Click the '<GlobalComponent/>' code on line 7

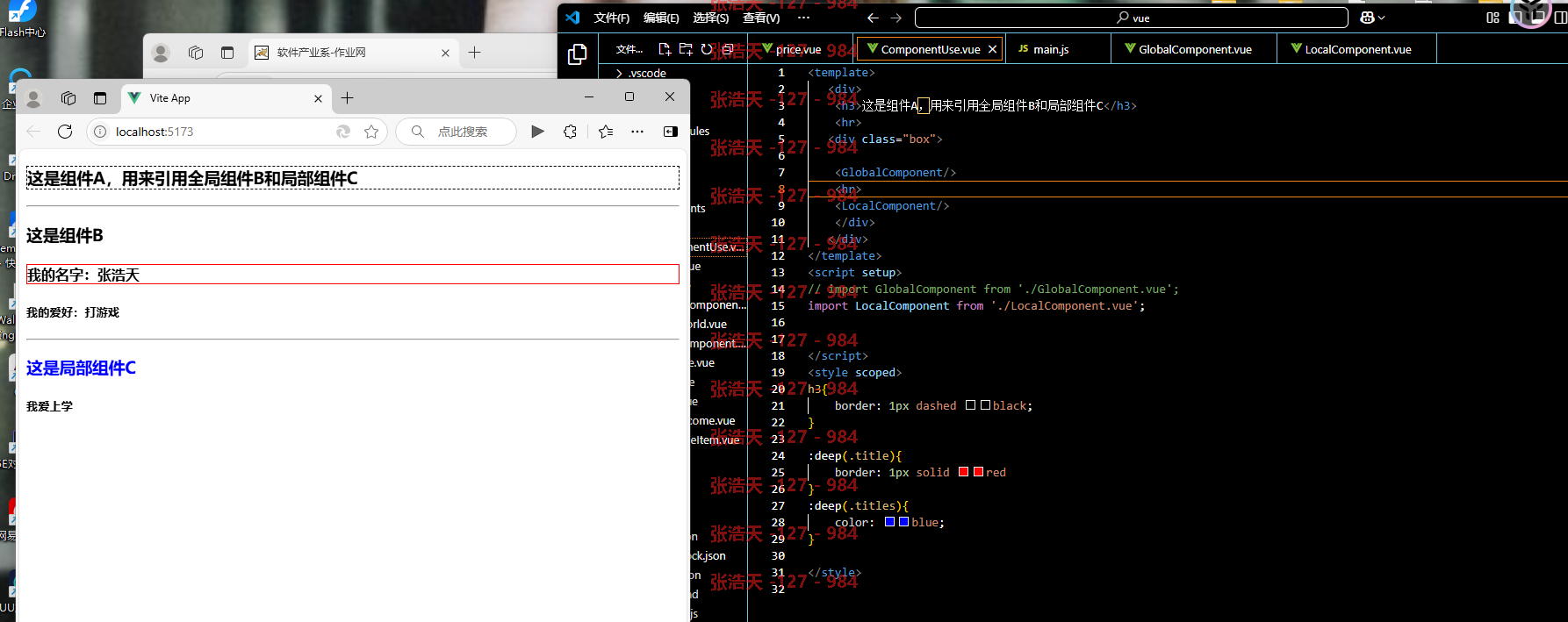tap(895, 172)
